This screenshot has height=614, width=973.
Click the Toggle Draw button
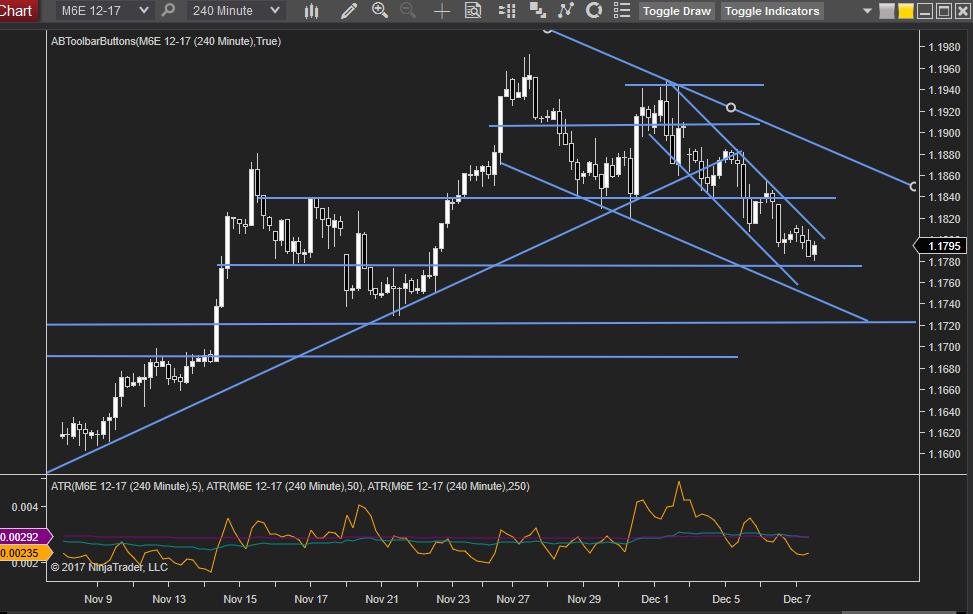coord(676,11)
